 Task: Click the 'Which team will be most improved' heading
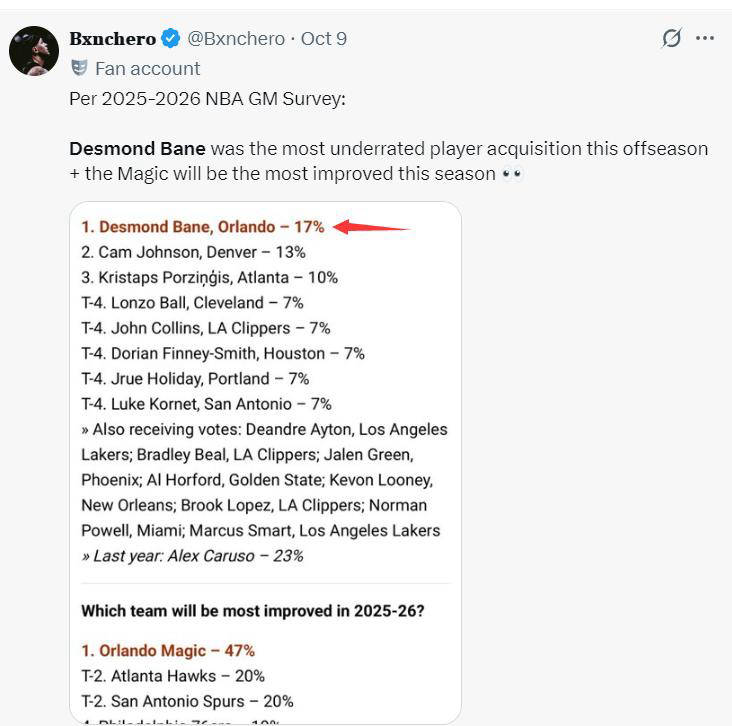coord(253,610)
